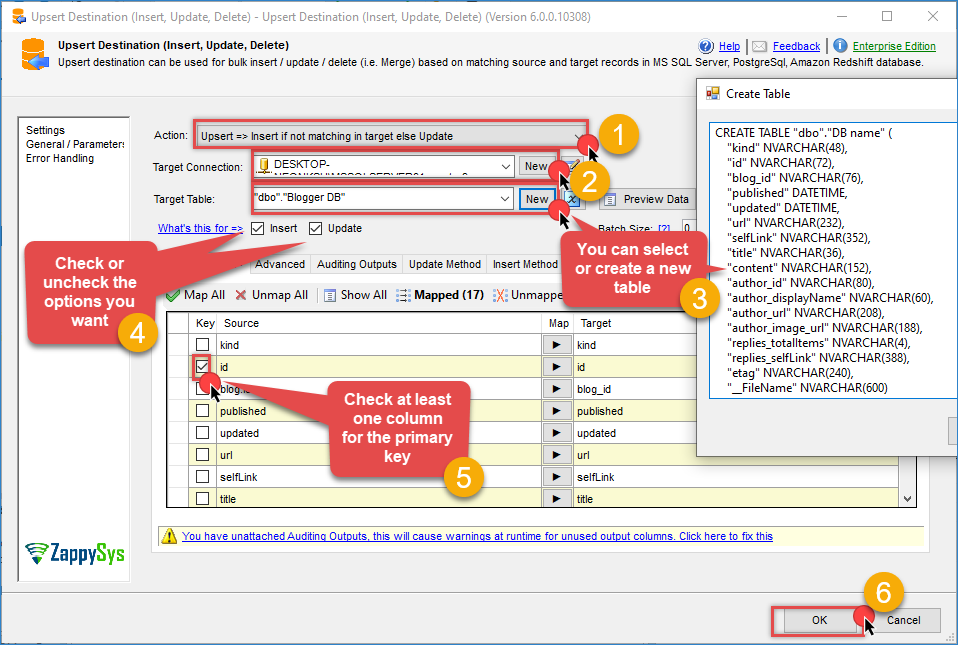Switch to the Auditing Outputs tab
The width and height of the screenshot is (958, 645).
(357, 264)
